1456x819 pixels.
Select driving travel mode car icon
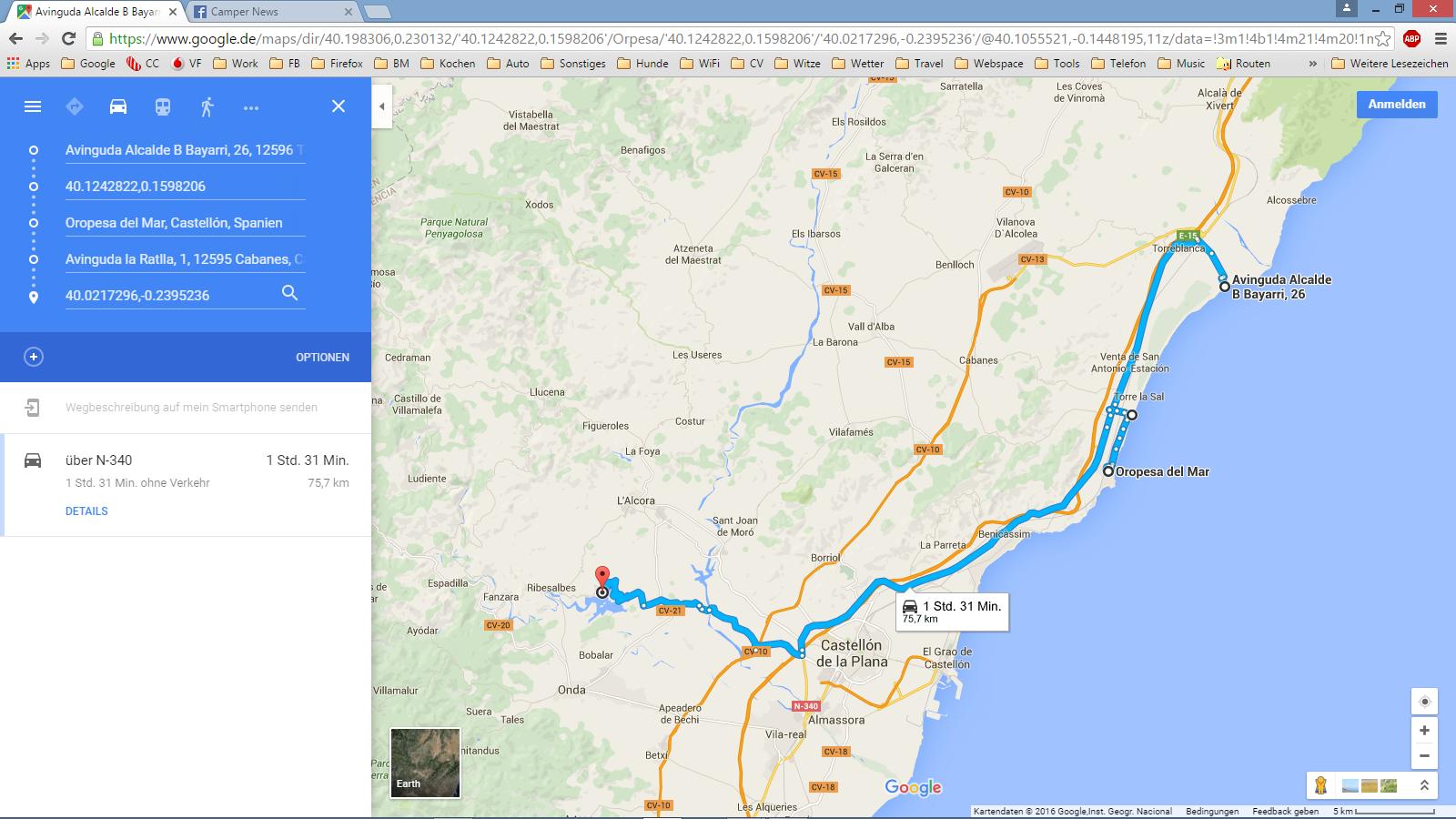[118, 106]
